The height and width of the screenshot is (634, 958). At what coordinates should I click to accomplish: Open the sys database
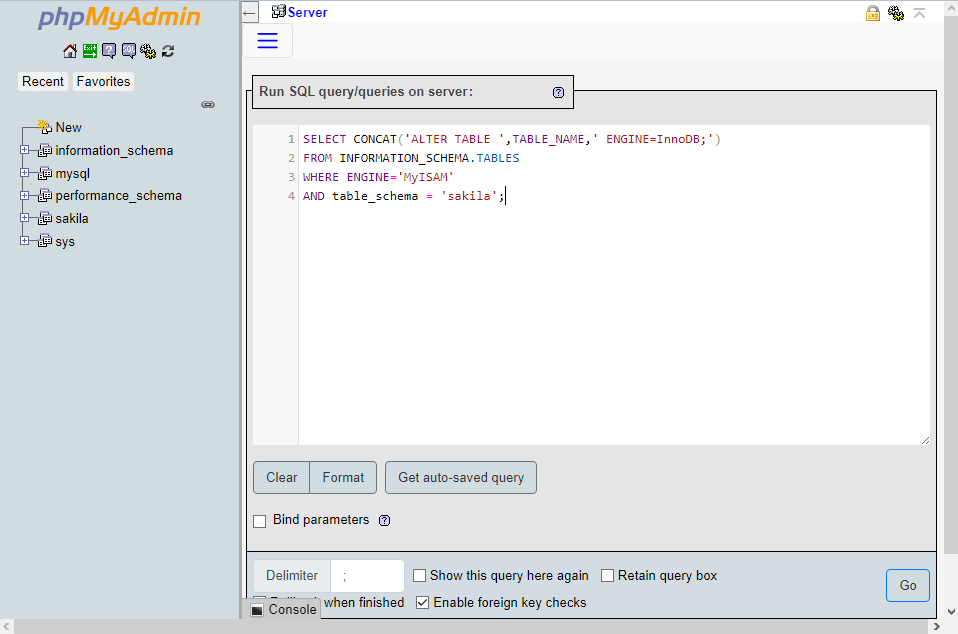click(x=65, y=241)
